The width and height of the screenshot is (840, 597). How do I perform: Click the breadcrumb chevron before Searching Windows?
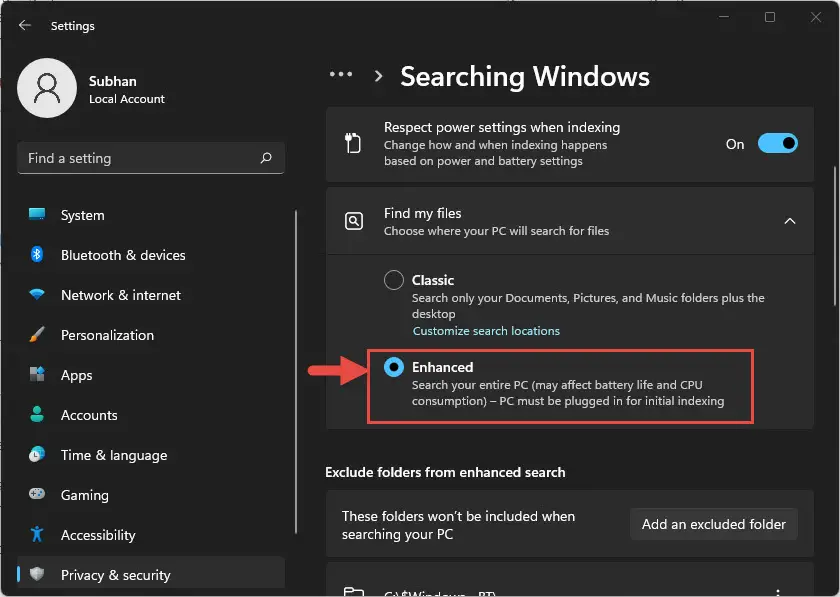tap(378, 76)
